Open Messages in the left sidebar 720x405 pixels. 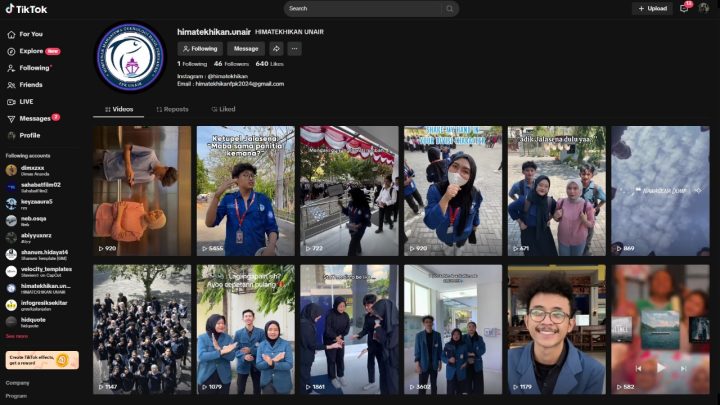click(34, 118)
